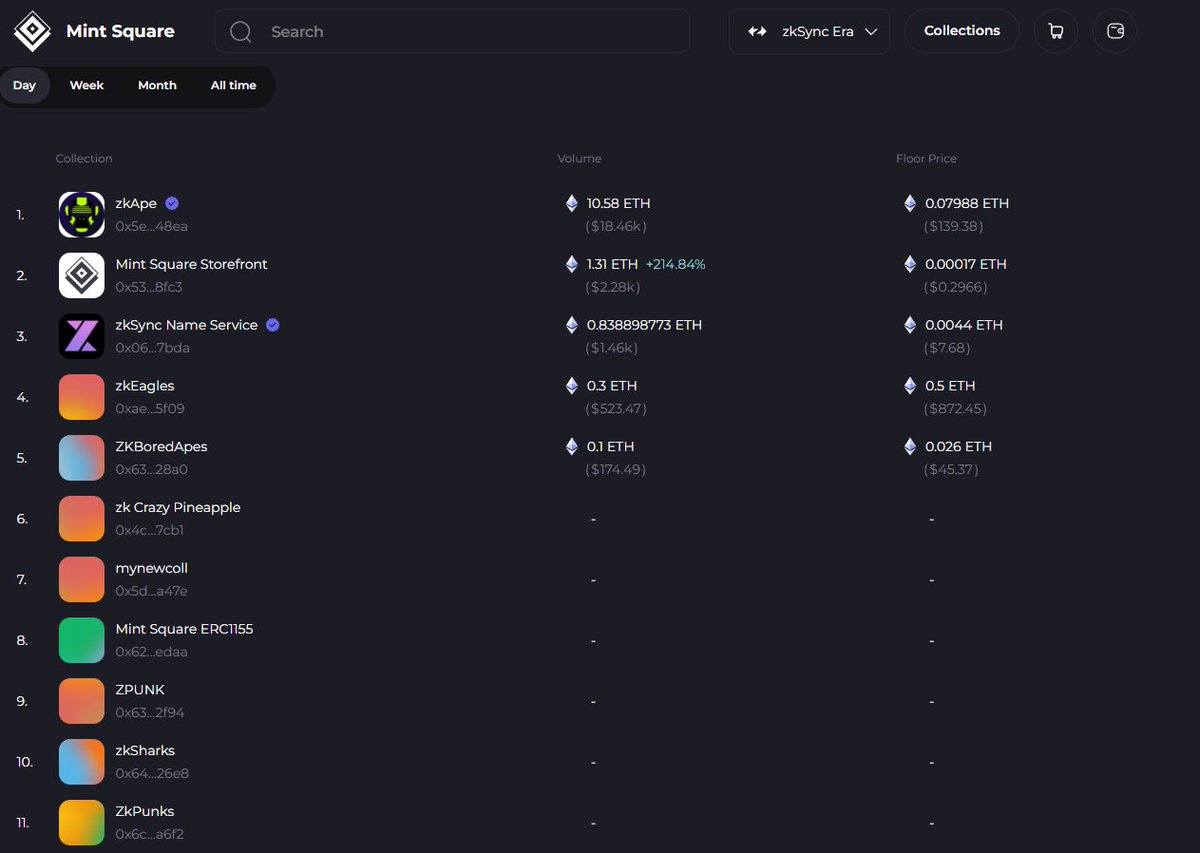Focus the Search input field
Image resolution: width=1200 pixels, height=853 pixels.
click(x=452, y=32)
